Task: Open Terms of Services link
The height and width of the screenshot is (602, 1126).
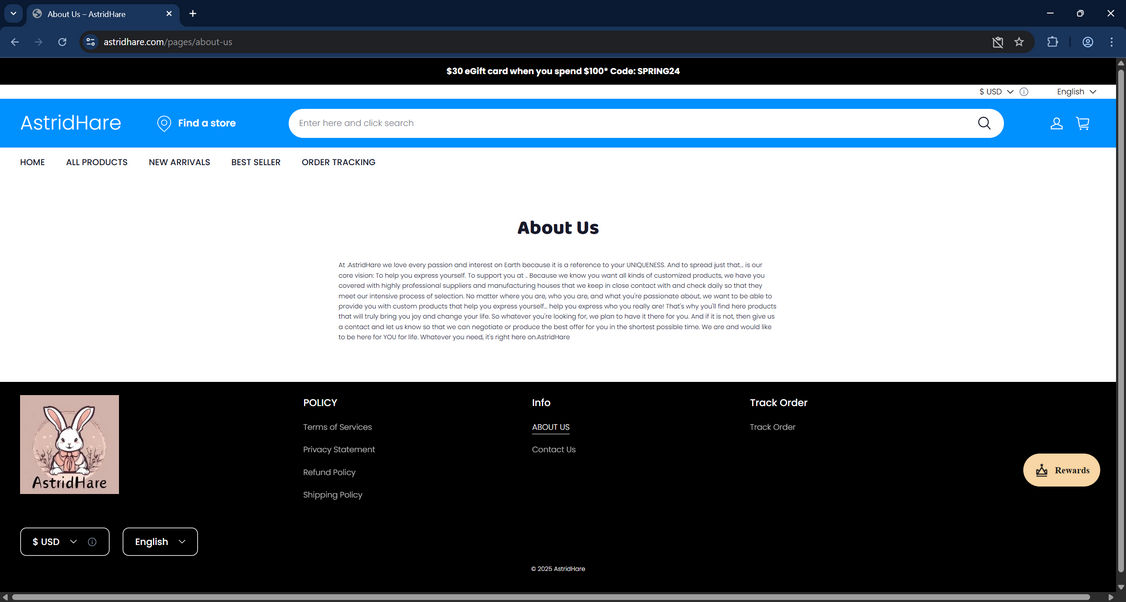Action: 338,427
